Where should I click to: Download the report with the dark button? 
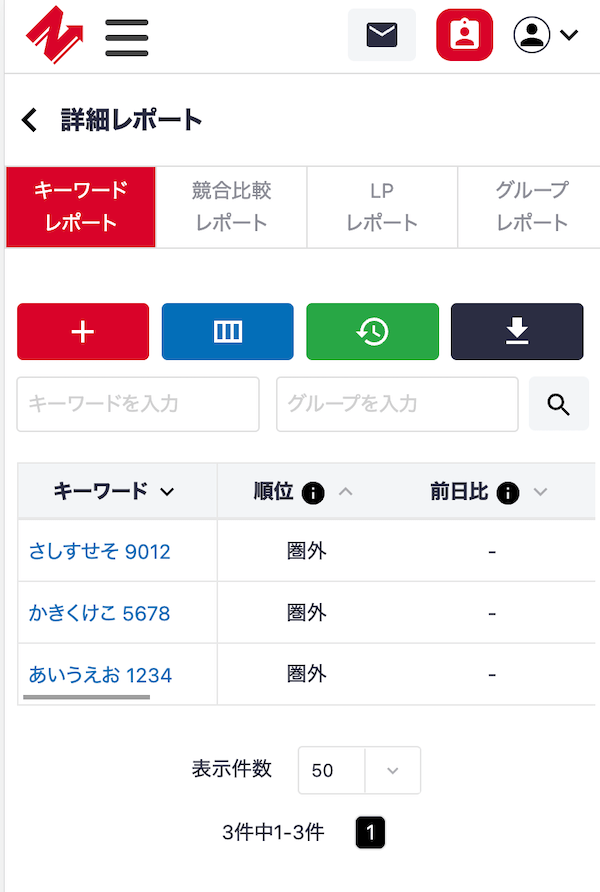point(516,332)
